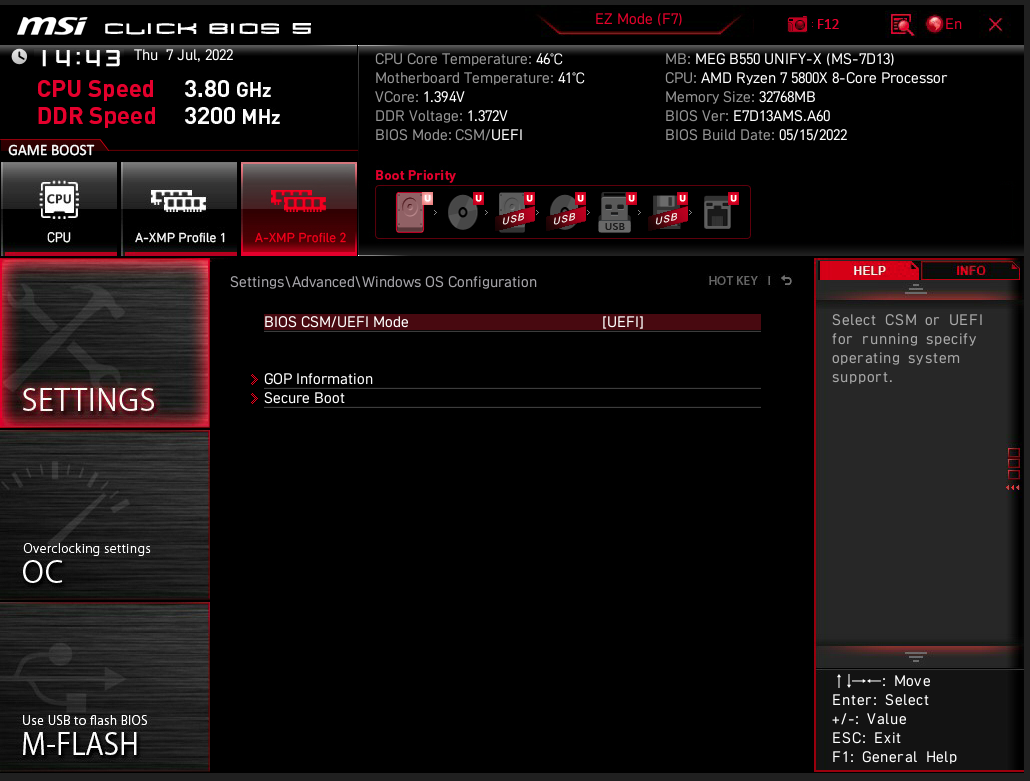Click the Memory Size: 32768MB line
This screenshot has height=781, width=1030.
pyautogui.click(x=740, y=97)
